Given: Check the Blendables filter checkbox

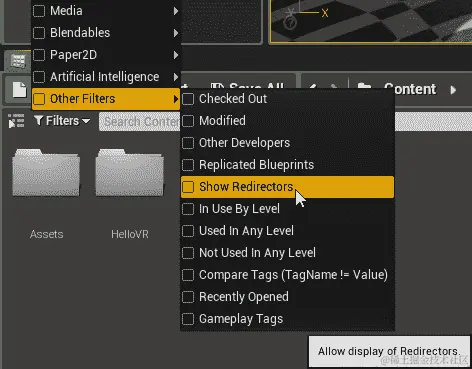Looking at the screenshot, I should (x=39, y=33).
